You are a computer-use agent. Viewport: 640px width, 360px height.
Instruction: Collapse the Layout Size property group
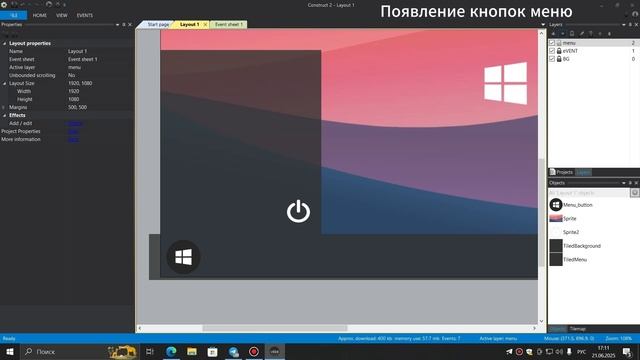(4, 83)
